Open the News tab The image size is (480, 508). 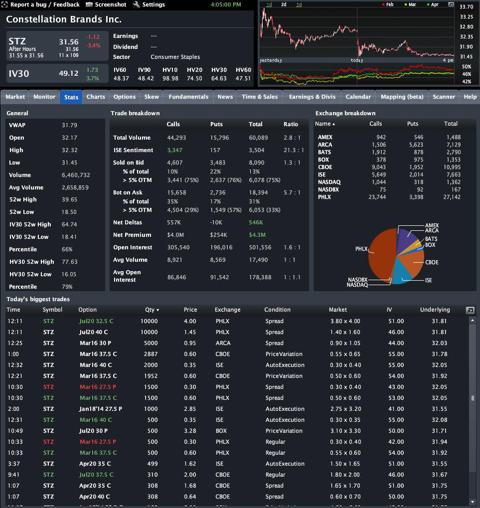225,97
